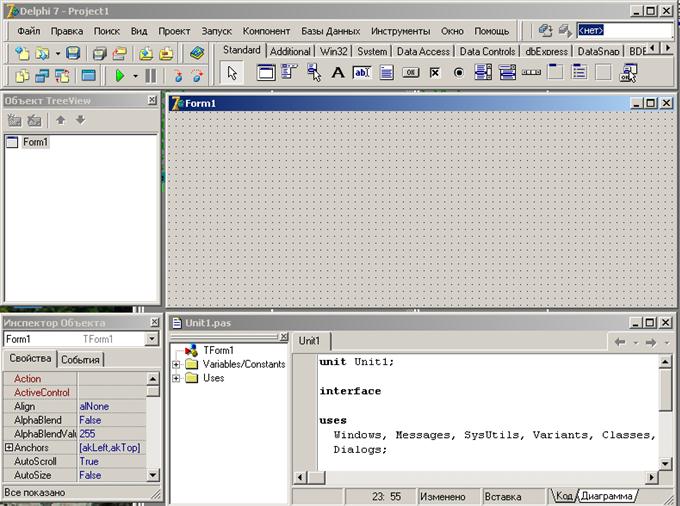Click Object Inspector scrollbar down arrow
The height and width of the screenshot is (506, 680).
point(153,475)
